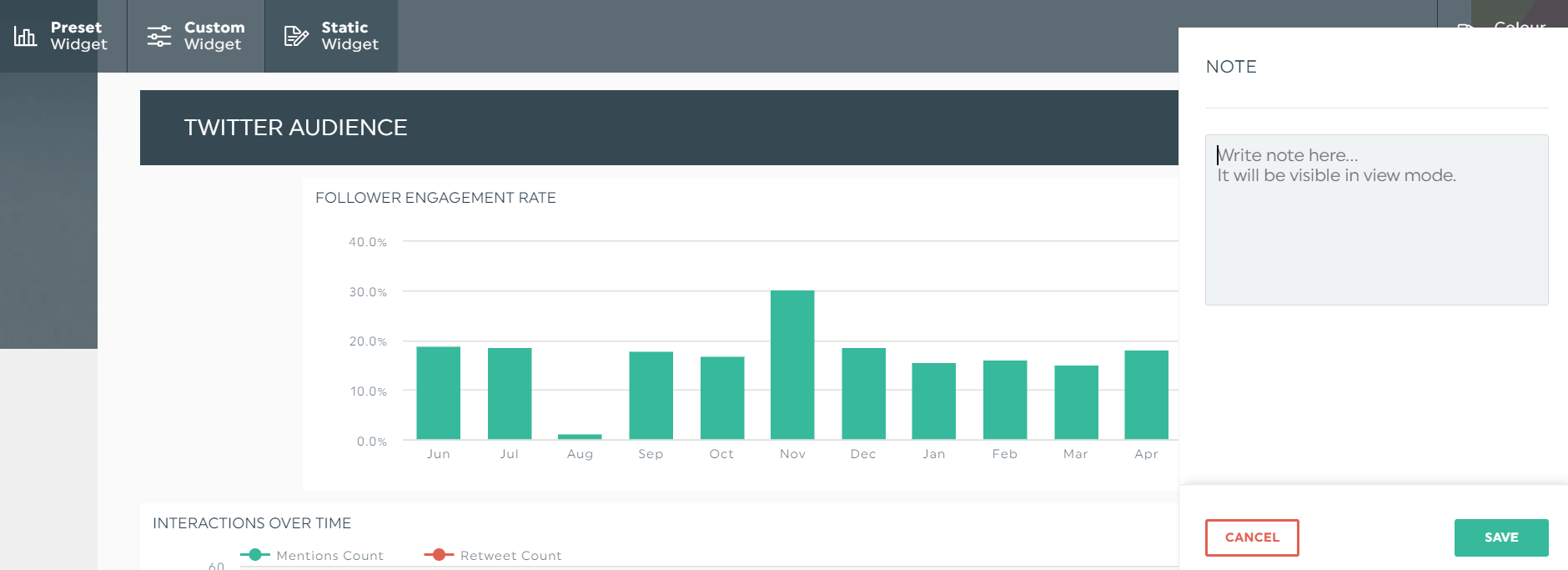Click the 20.0% y-axis label
1568x570 pixels.
[368, 341]
